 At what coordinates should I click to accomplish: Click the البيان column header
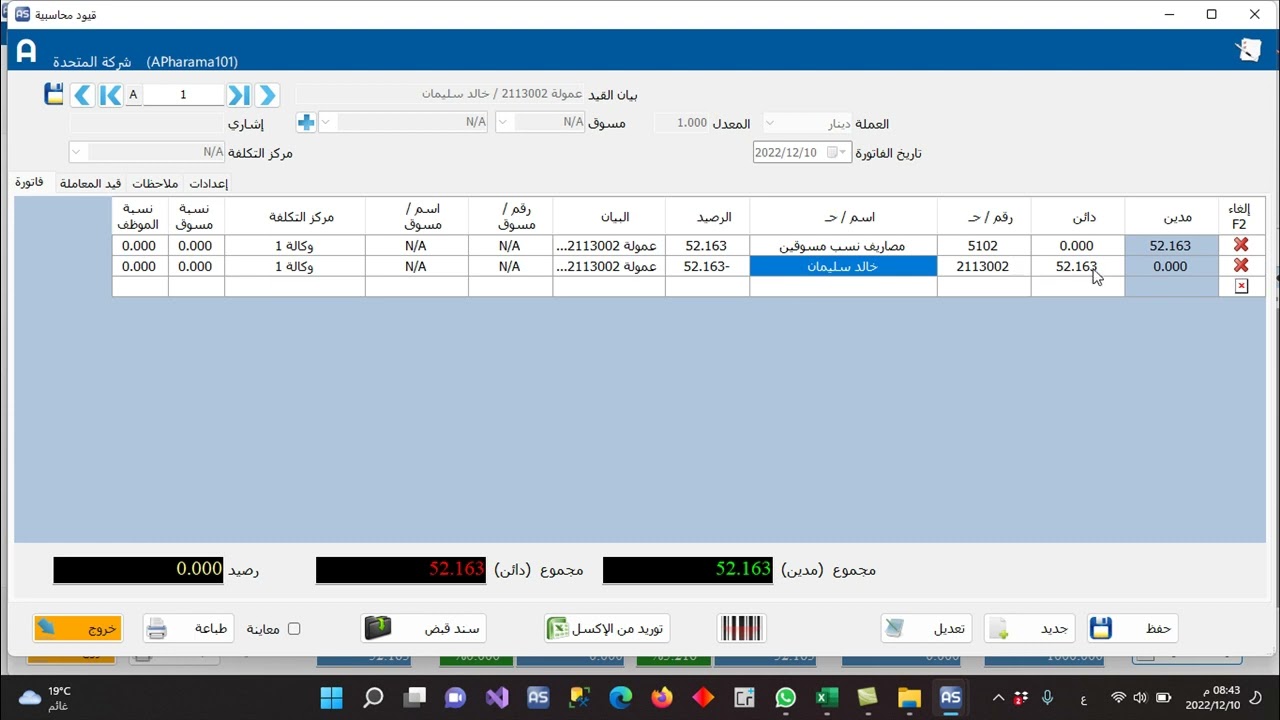tap(609, 217)
